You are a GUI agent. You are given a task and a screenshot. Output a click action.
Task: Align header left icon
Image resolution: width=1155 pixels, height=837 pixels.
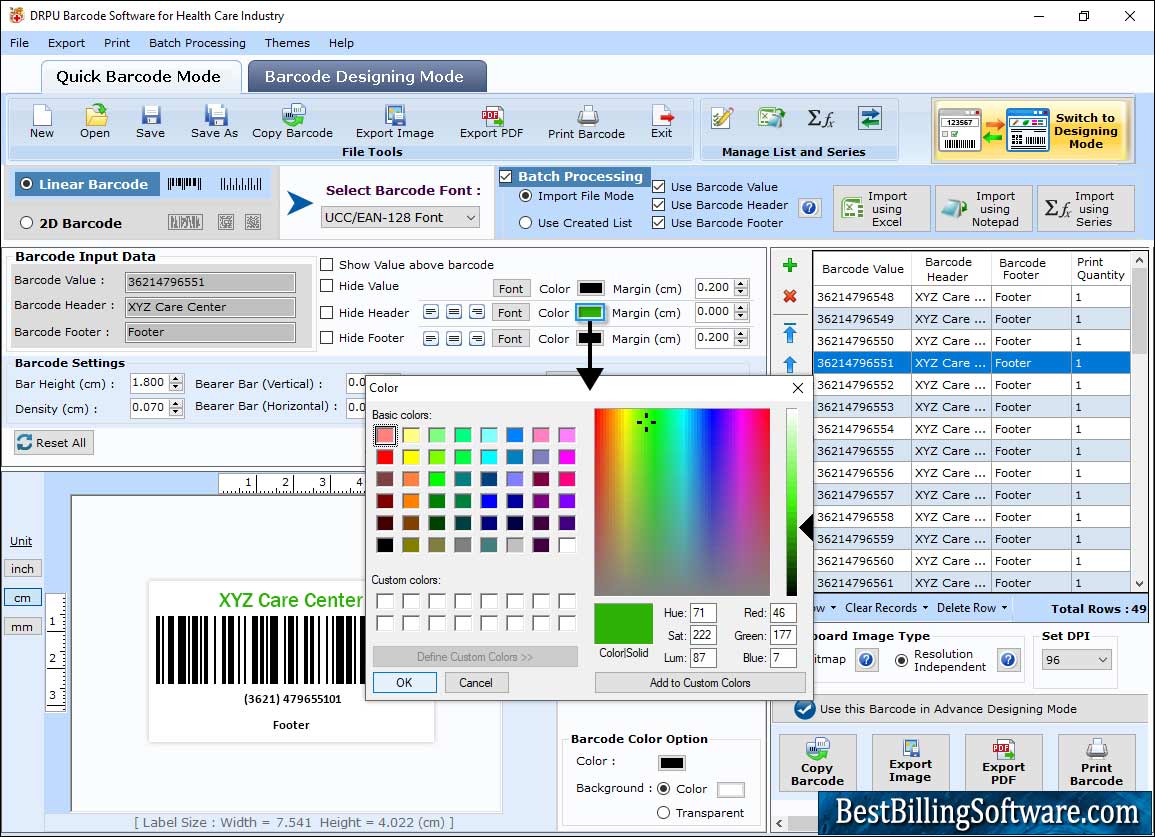point(431,312)
